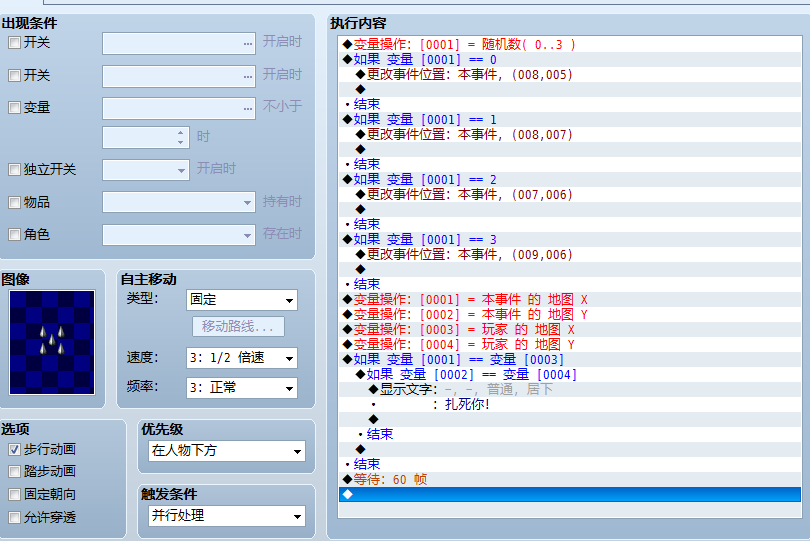The height and width of the screenshot is (541, 810).
Task: Select the spike event image thumbnail
Action: tap(52, 342)
